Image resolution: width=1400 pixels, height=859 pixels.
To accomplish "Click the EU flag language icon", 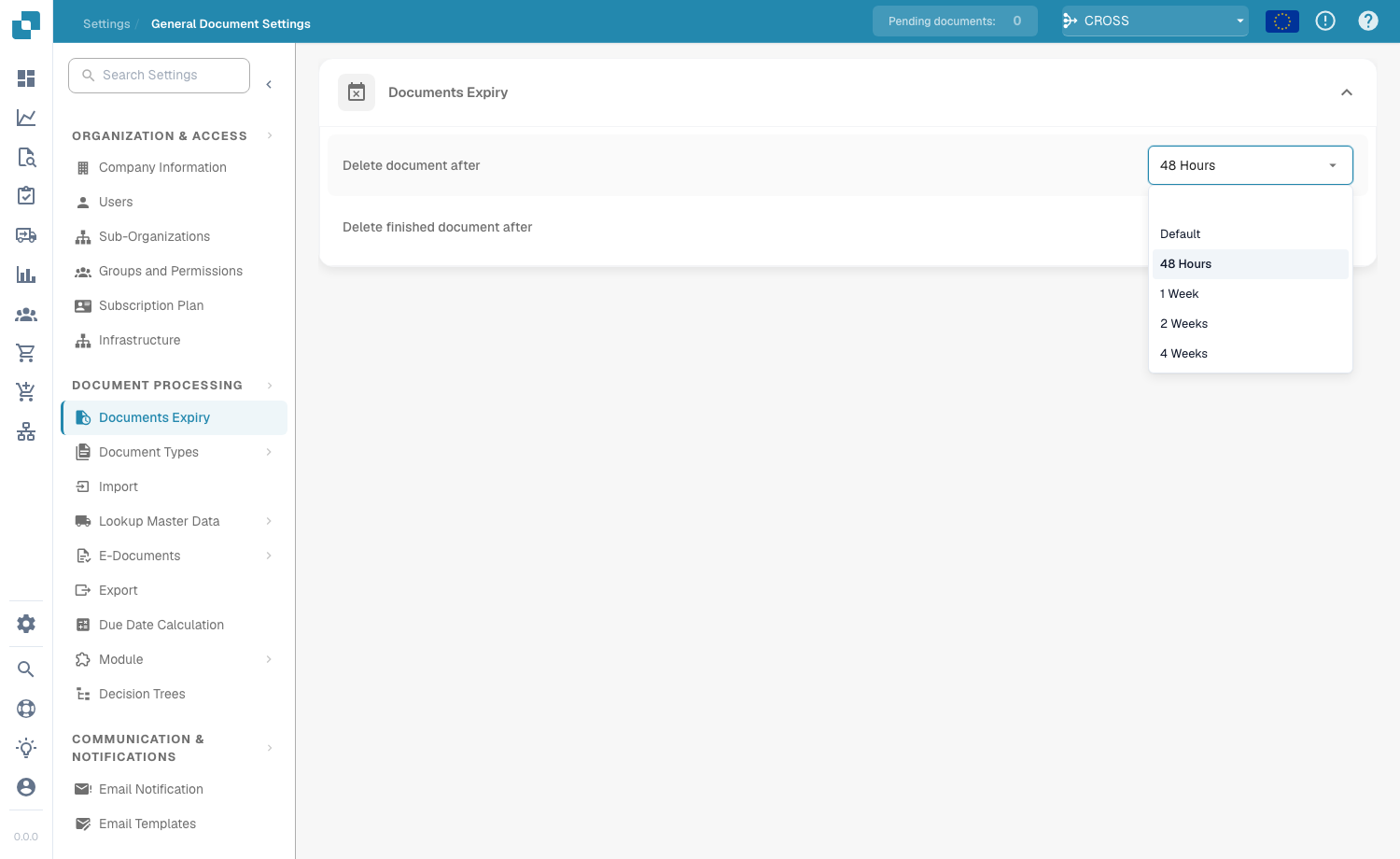I will coord(1282,21).
